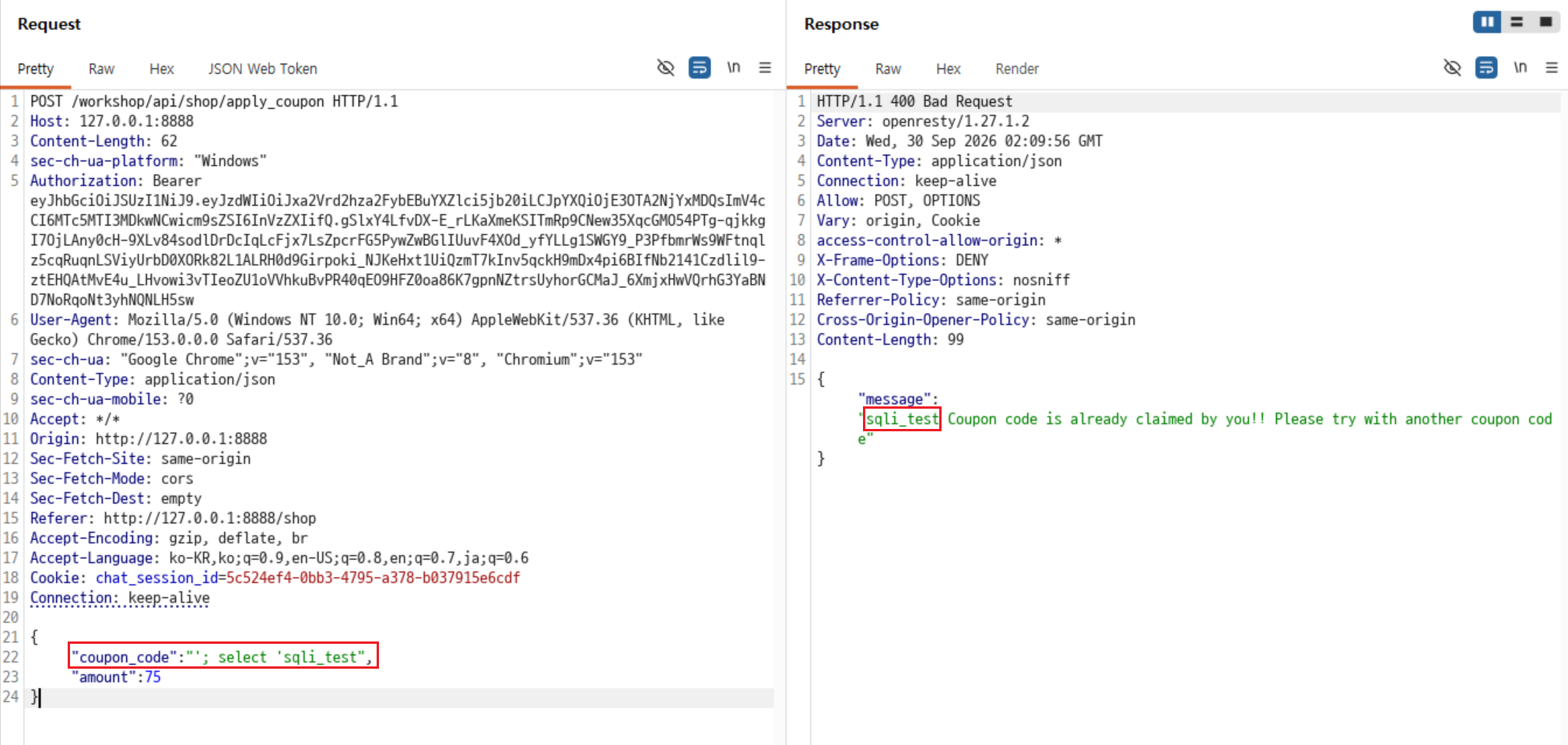The width and height of the screenshot is (1568, 745).
Task: Toggle word wrap icon in Request panel
Action: click(x=700, y=68)
